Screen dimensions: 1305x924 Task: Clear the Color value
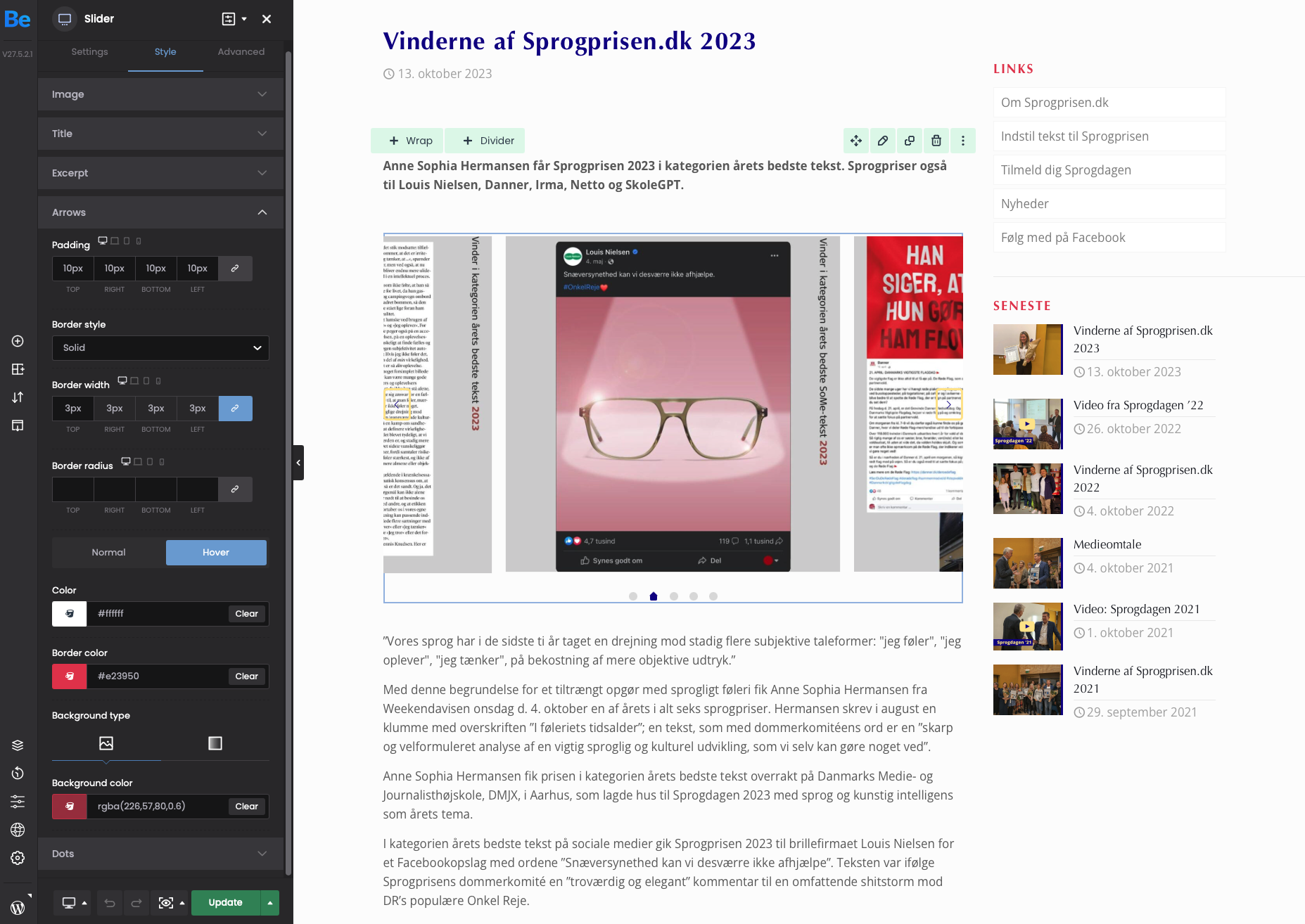click(246, 614)
